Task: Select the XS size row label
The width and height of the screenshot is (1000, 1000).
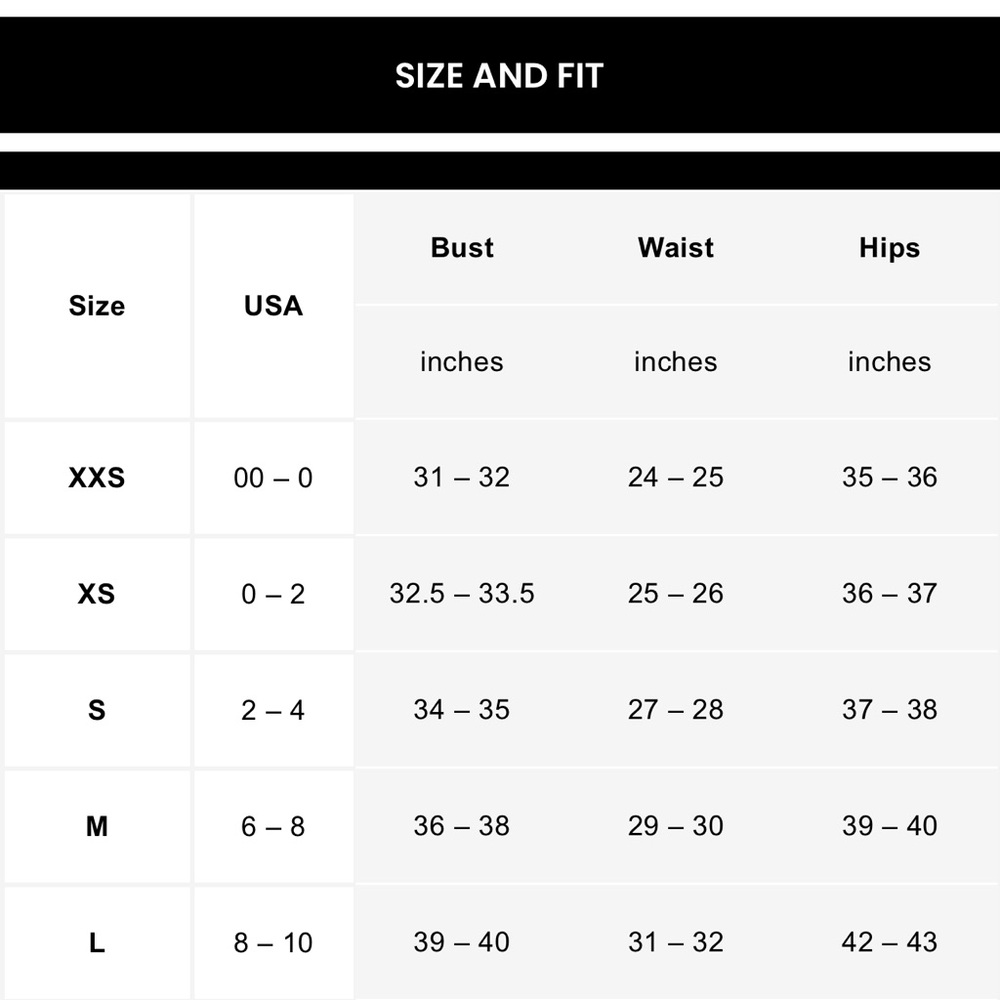Action: [97, 594]
